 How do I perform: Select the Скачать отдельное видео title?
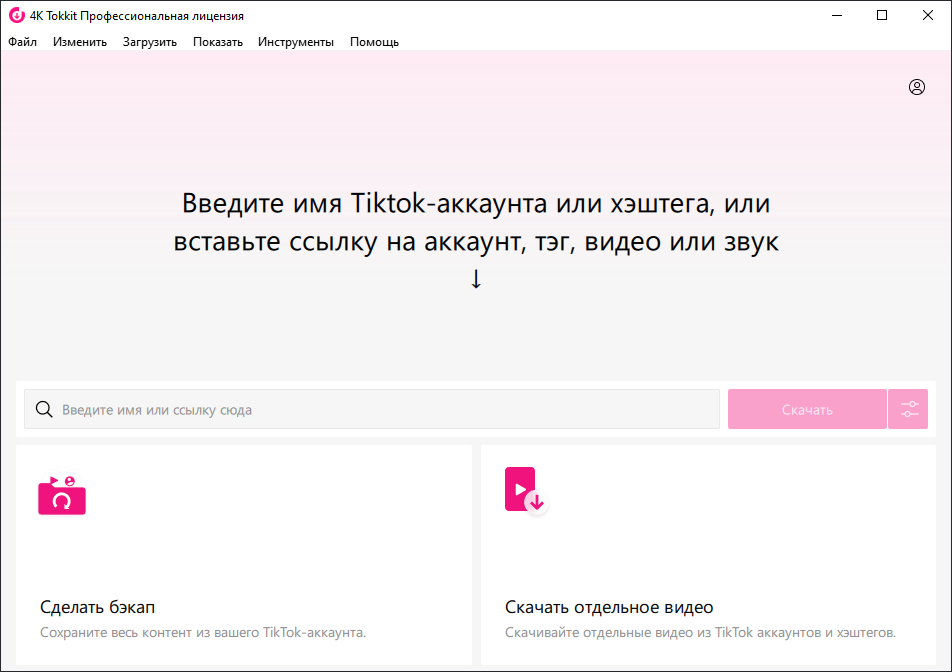tap(609, 607)
